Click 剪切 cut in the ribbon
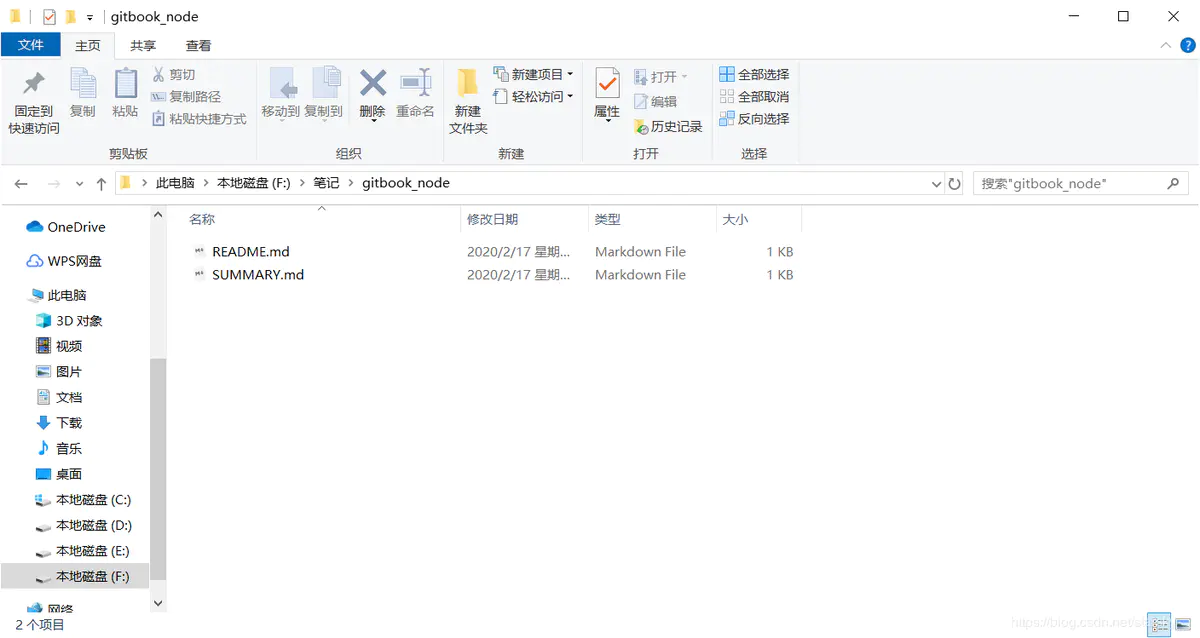Screen dimensions: 1200x638 (173, 75)
